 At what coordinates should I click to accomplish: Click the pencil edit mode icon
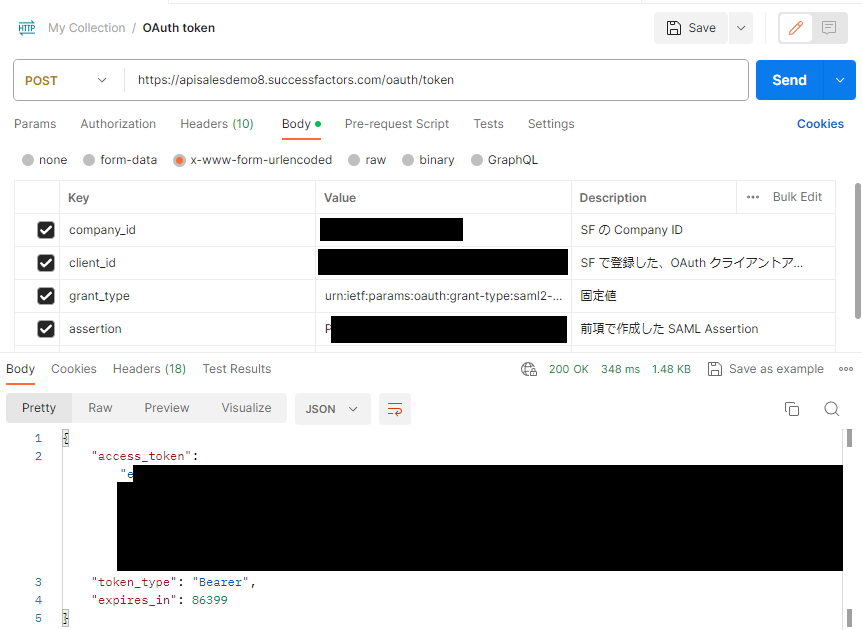(x=796, y=28)
